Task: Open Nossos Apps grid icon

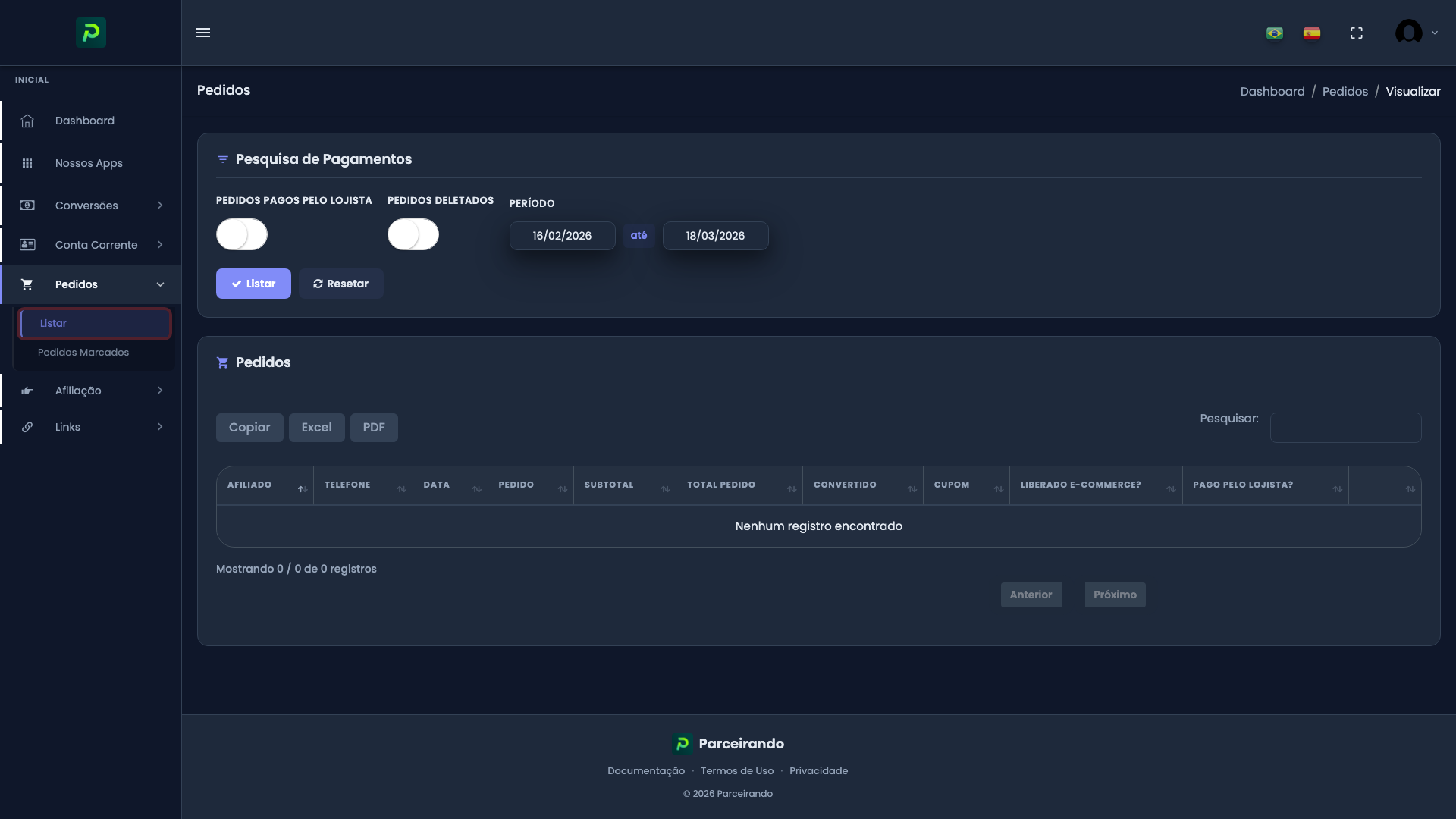Action: coord(27,164)
